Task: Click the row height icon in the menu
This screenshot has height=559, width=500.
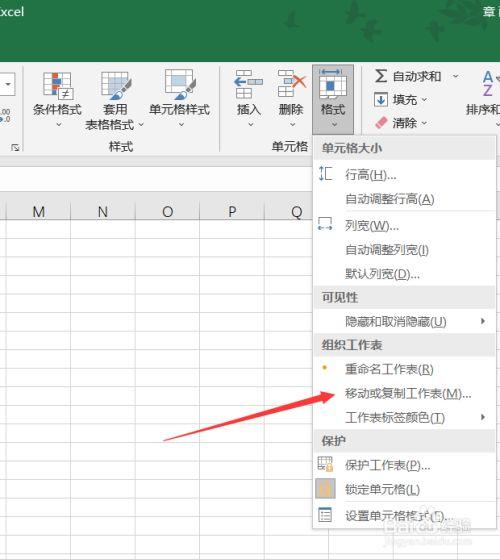Action: click(325, 174)
